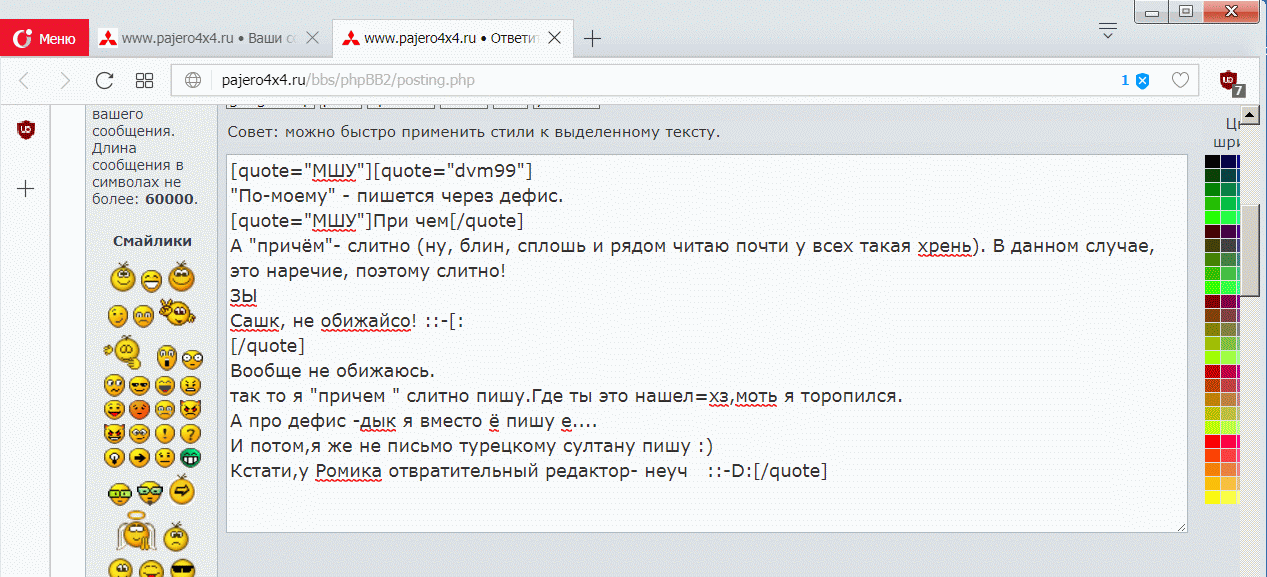
Task: Click the word 'Смайлики' heading
Action: (x=152, y=241)
